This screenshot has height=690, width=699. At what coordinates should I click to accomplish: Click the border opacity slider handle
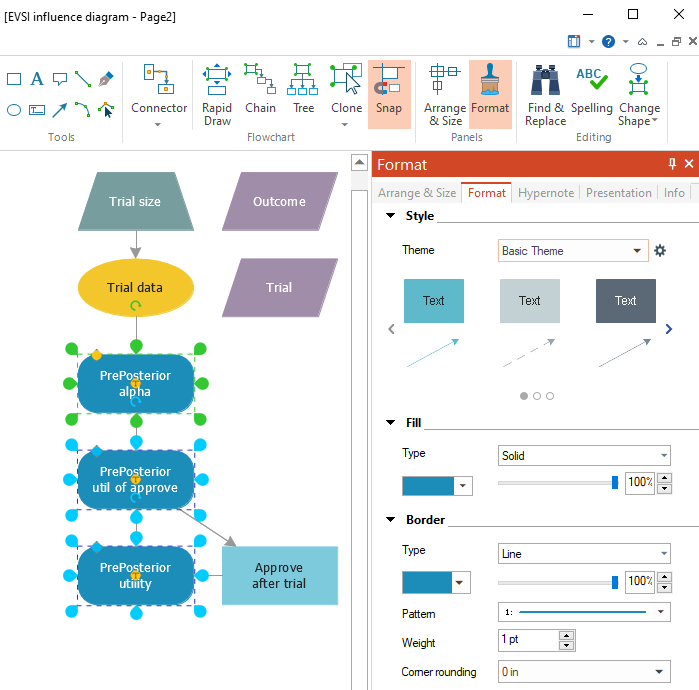[615, 582]
